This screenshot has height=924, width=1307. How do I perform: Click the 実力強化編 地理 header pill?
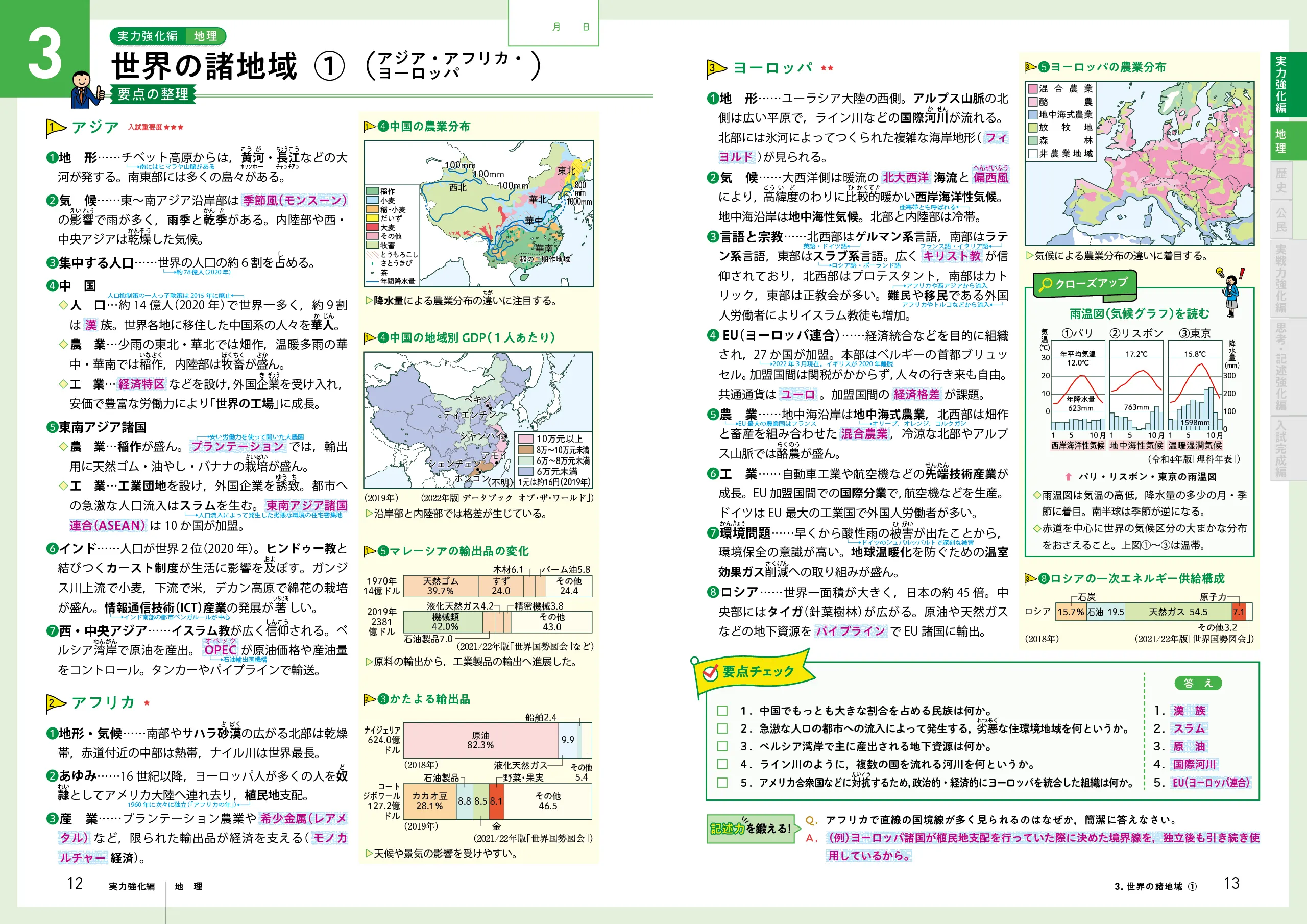168,36
